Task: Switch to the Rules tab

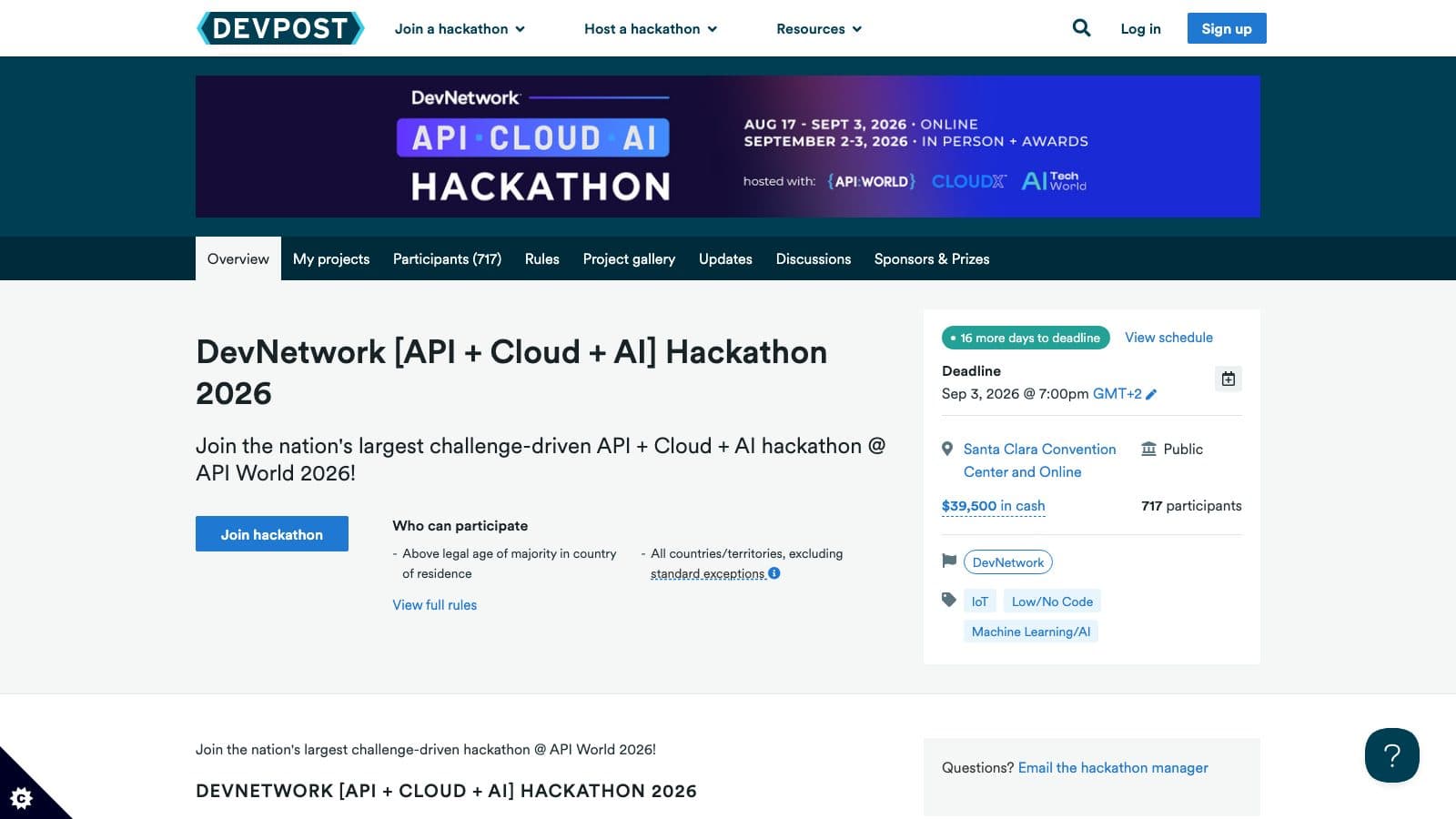Action: tap(542, 258)
